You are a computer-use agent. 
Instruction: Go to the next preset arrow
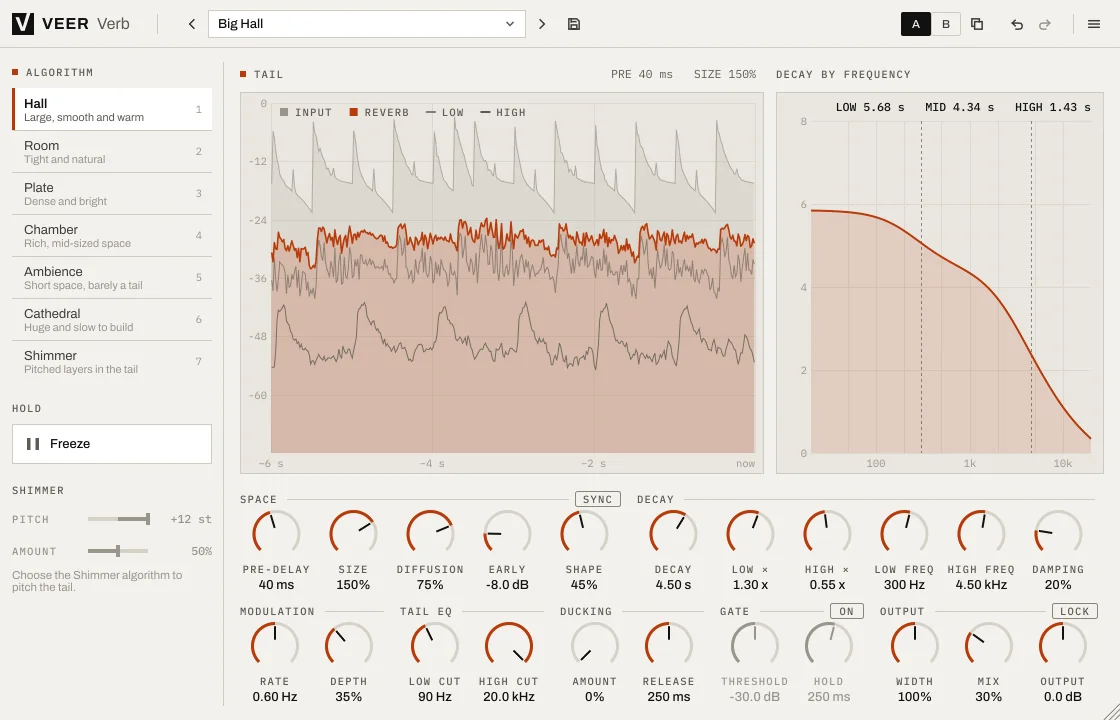coord(542,24)
